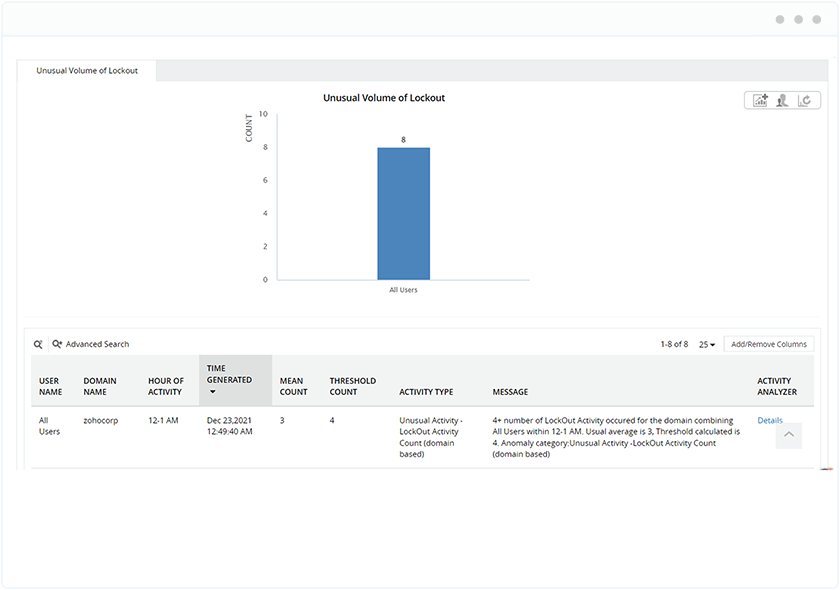Click the 1-8 of 8 pagination text
The image size is (840, 590).
point(674,344)
